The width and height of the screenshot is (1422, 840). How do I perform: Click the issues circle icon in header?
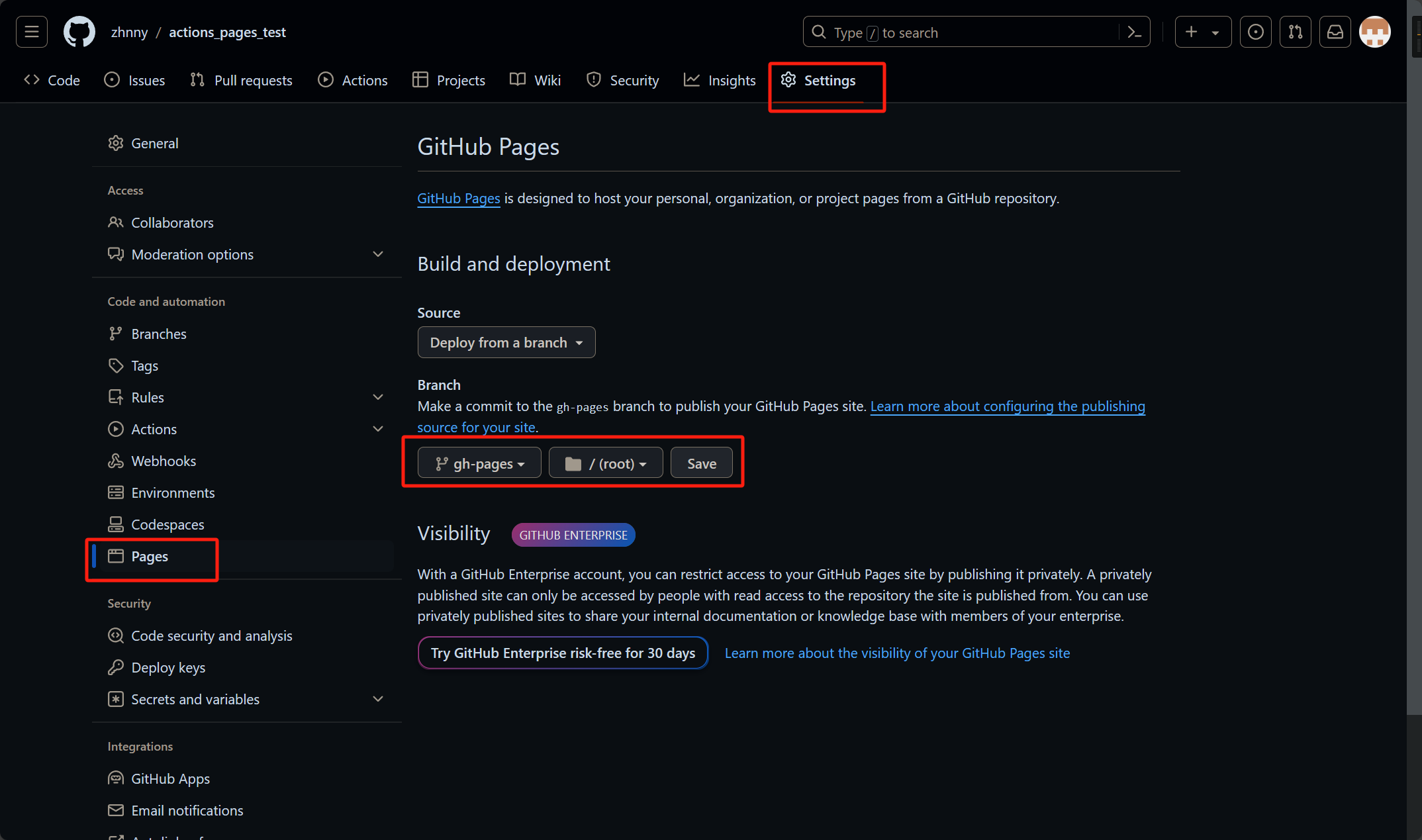pos(1255,32)
